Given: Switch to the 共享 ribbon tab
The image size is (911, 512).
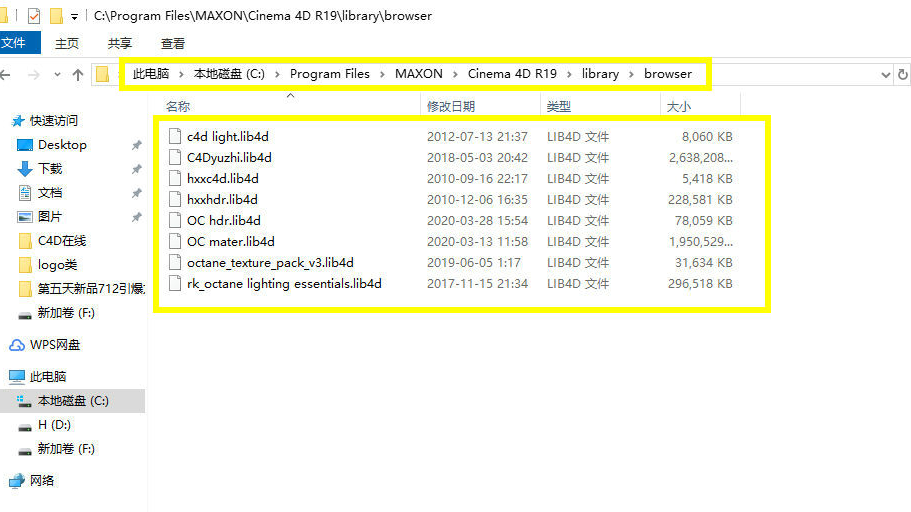Looking at the screenshot, I should click(120, 44).
